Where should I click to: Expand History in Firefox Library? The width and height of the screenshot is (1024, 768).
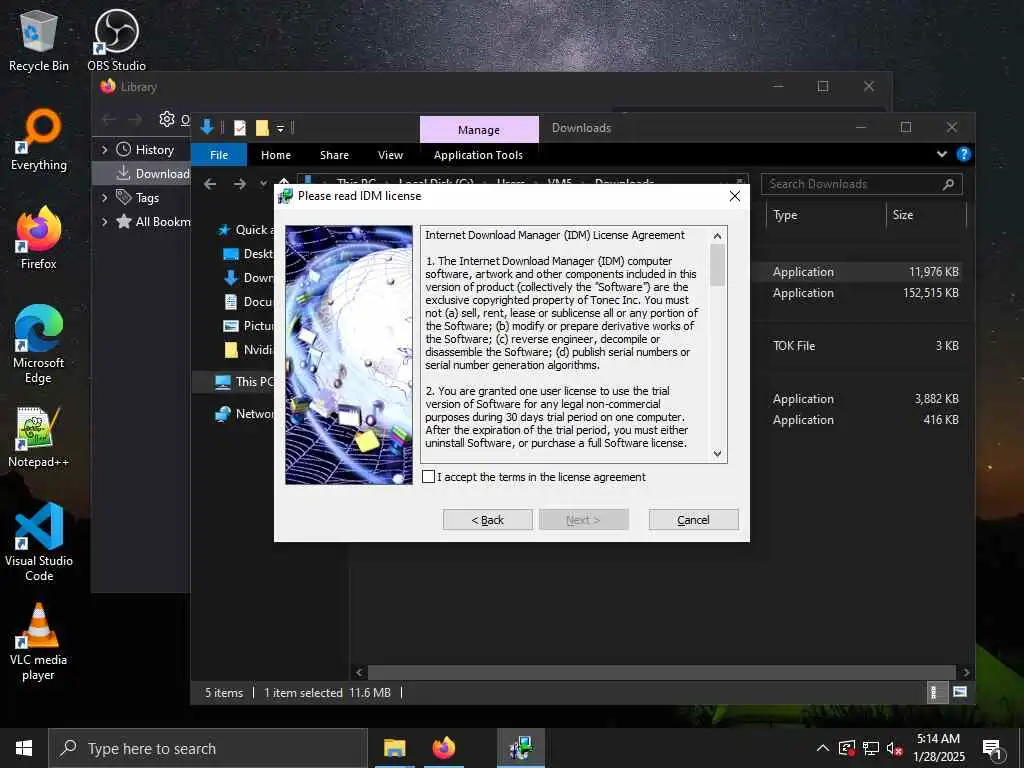(104, 150)
